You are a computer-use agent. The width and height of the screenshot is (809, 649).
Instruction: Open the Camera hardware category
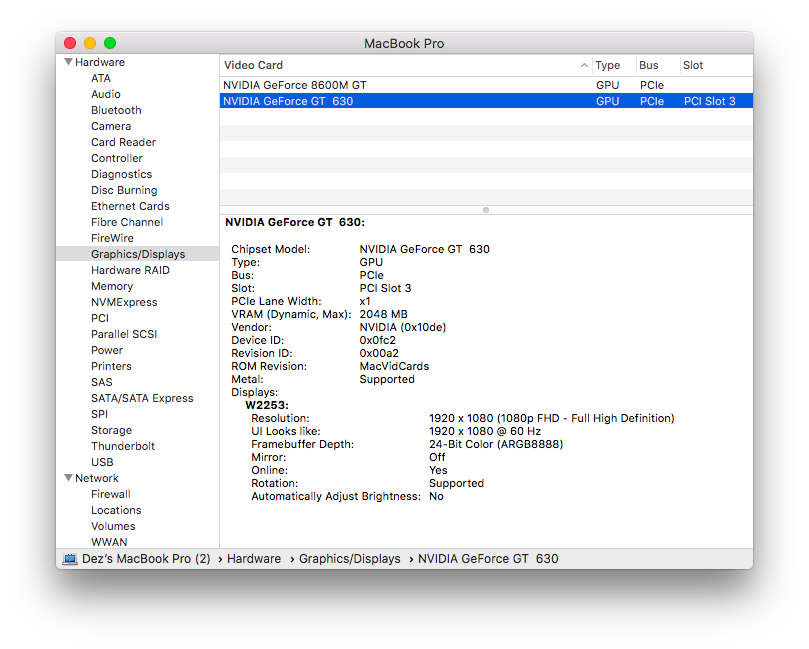(111, 126)
